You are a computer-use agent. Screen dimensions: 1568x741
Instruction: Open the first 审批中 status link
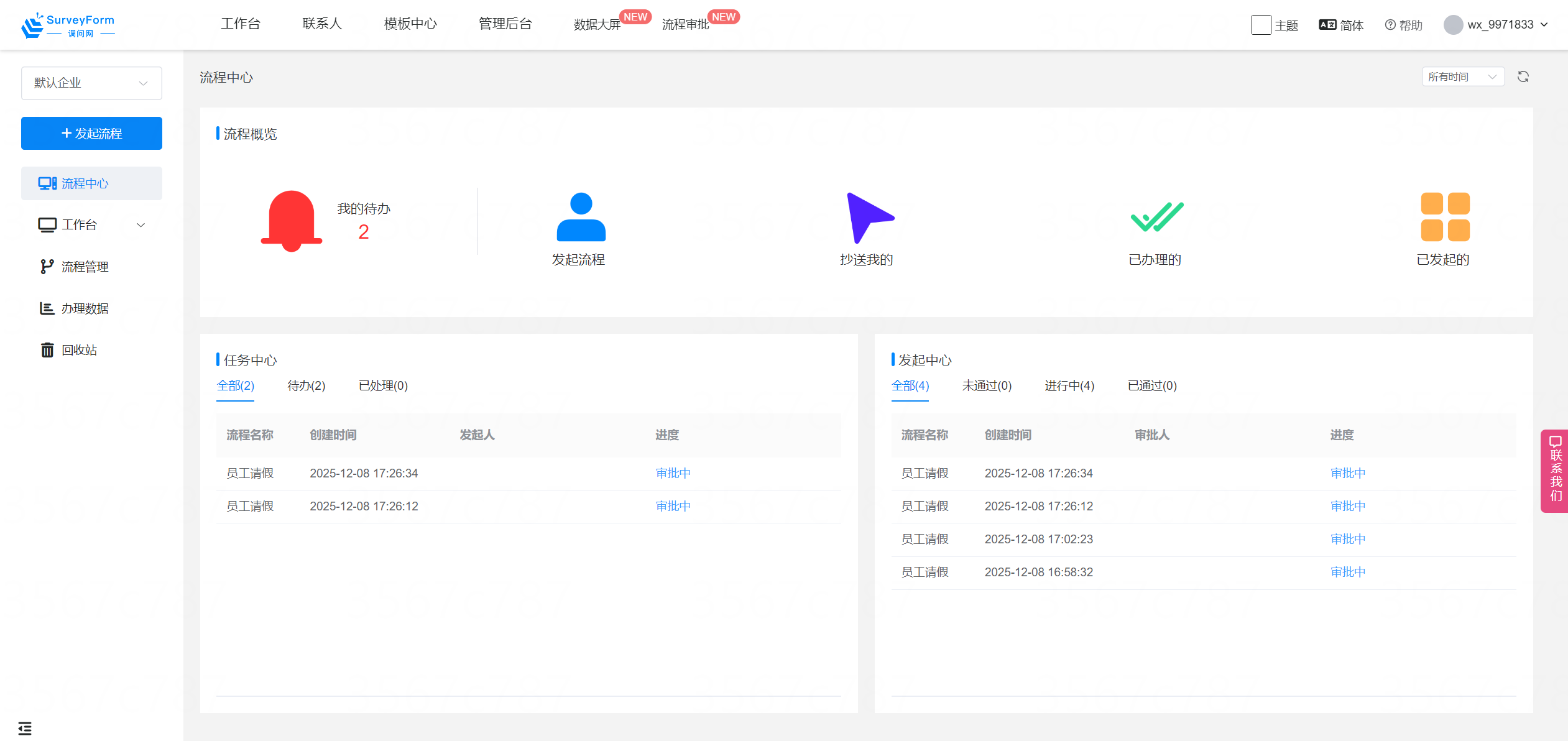coord(672,472)
